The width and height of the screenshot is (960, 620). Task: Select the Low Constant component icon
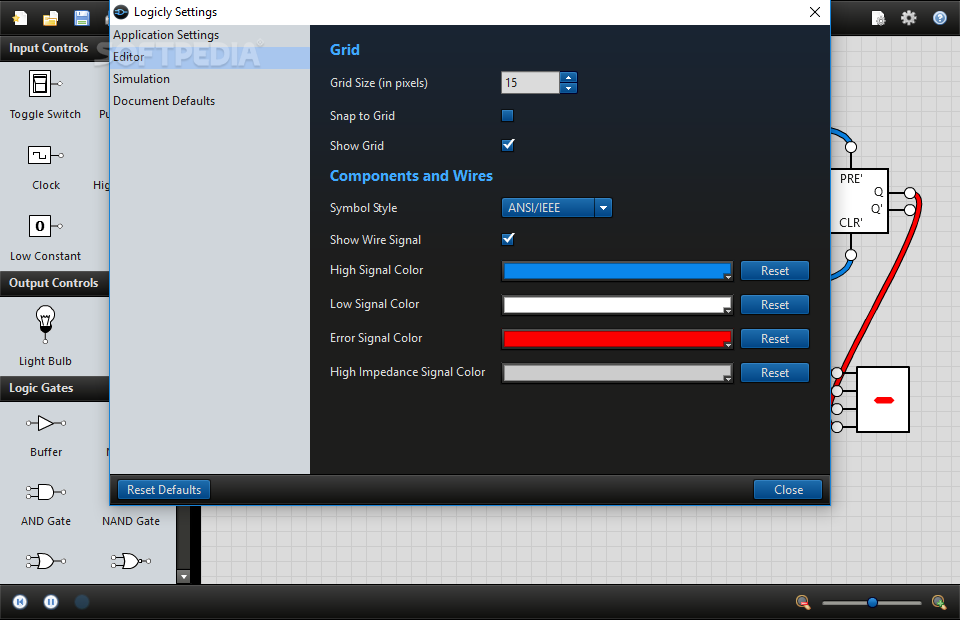pos(45,226)
